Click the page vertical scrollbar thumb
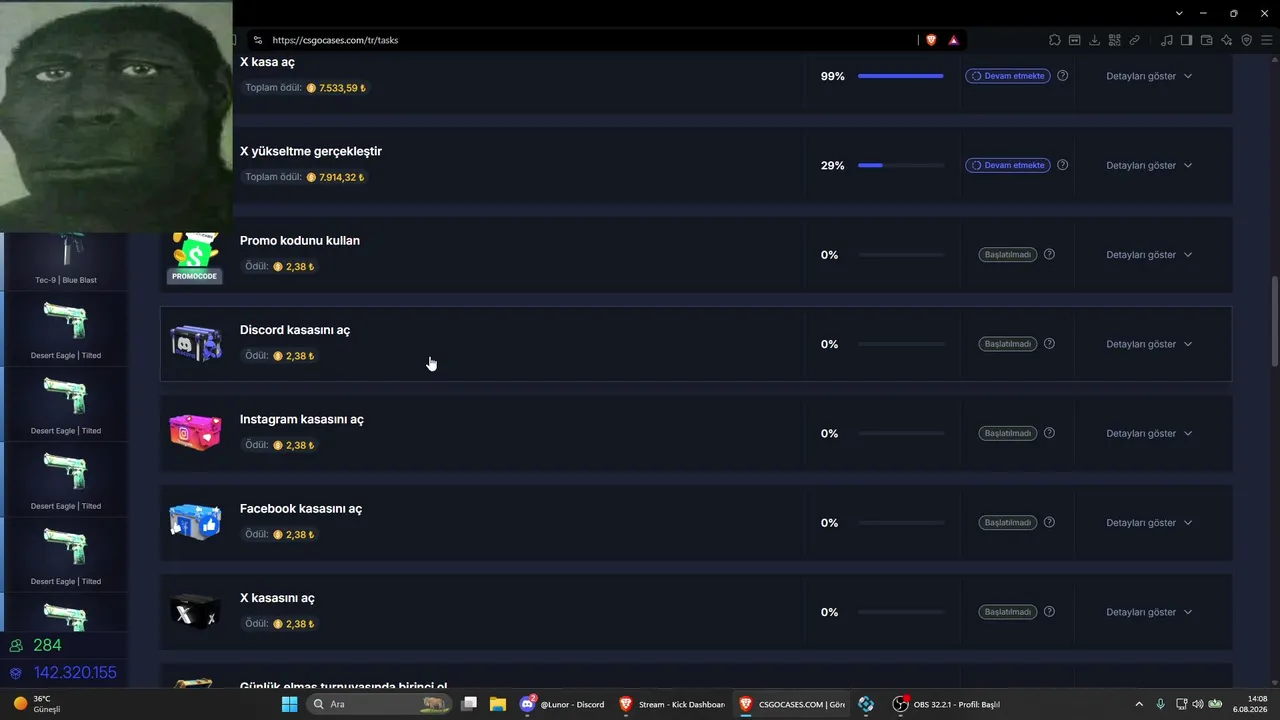 tap(1274, 322)
